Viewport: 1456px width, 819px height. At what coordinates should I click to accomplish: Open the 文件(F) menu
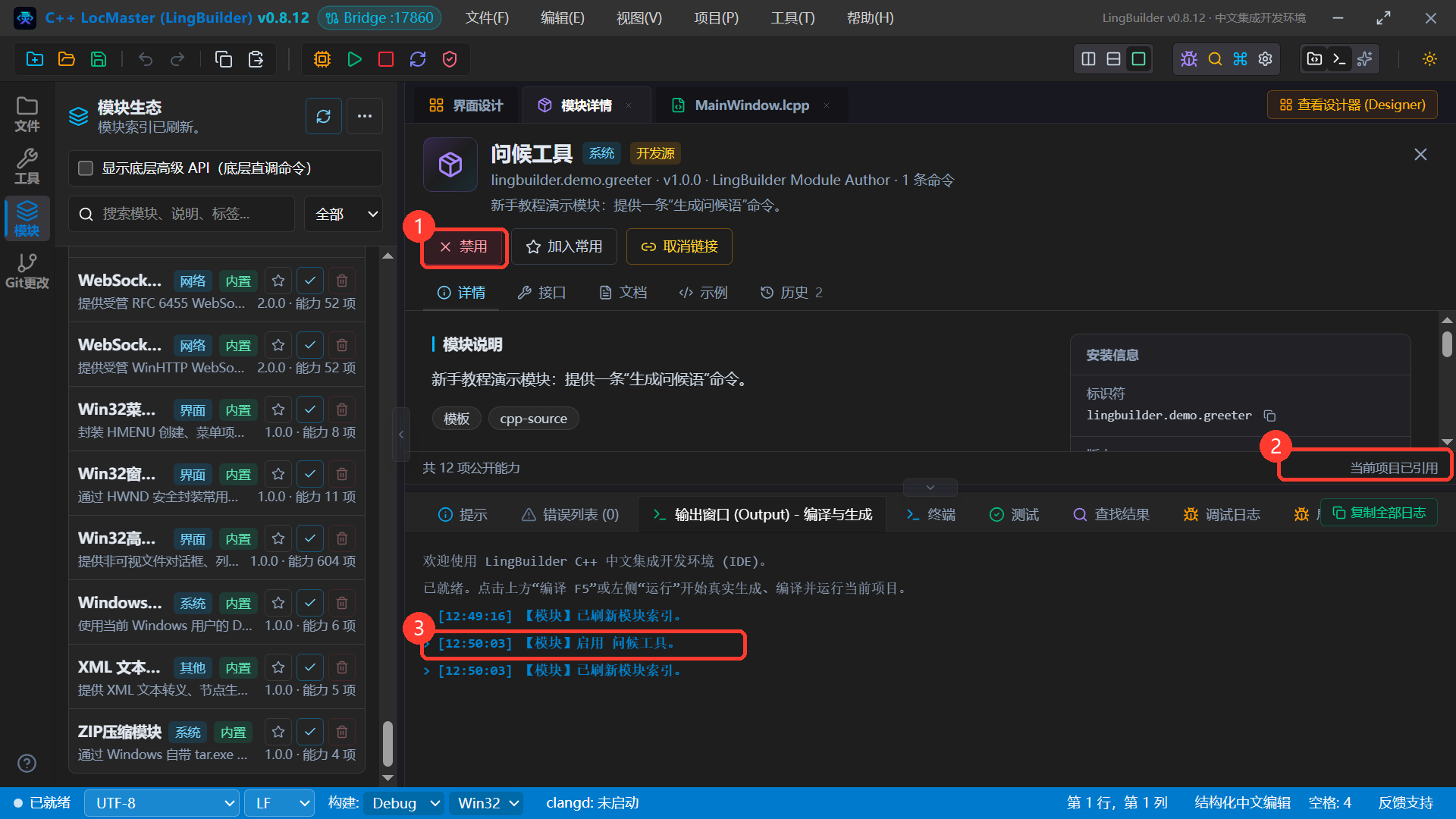pyautogui.click(x=487, y=17)
